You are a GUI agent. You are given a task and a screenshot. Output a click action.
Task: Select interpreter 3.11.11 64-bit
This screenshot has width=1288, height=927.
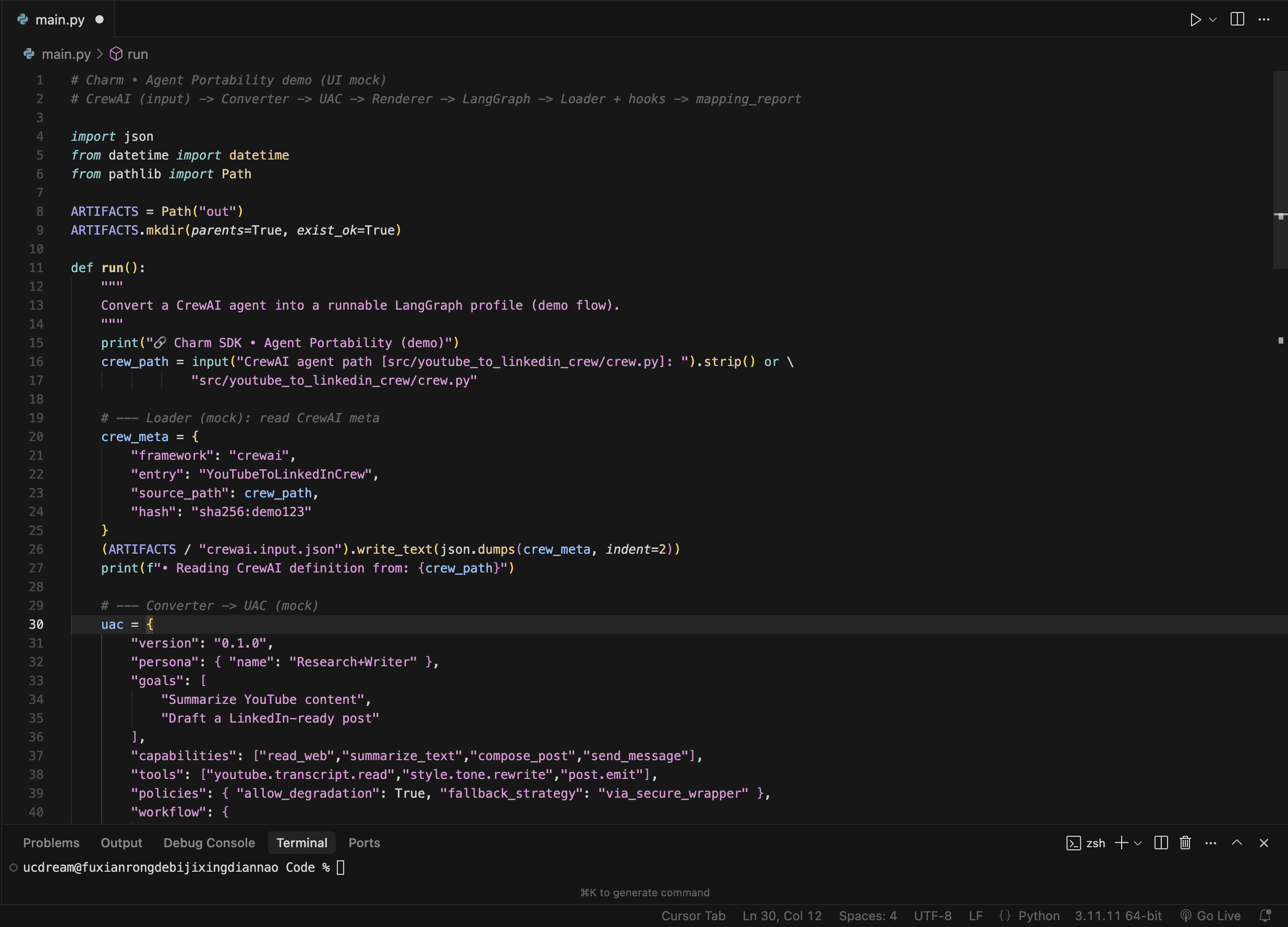tap(1117, 915)
